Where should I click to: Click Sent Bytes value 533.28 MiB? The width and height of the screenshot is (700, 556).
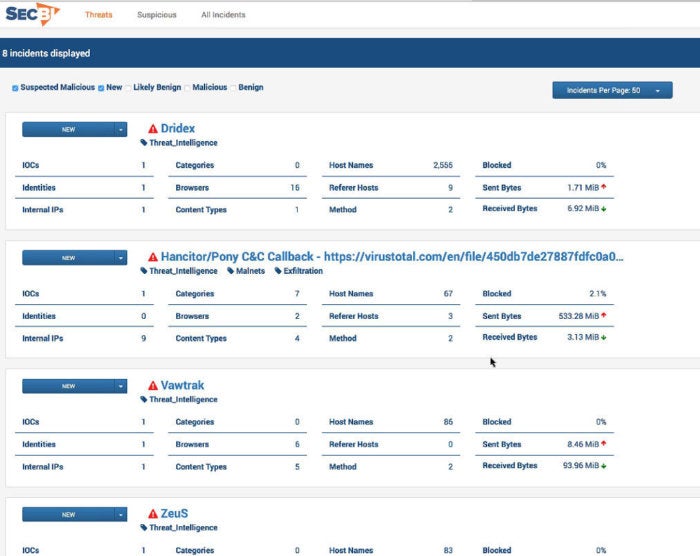click(x=579, y=316)
